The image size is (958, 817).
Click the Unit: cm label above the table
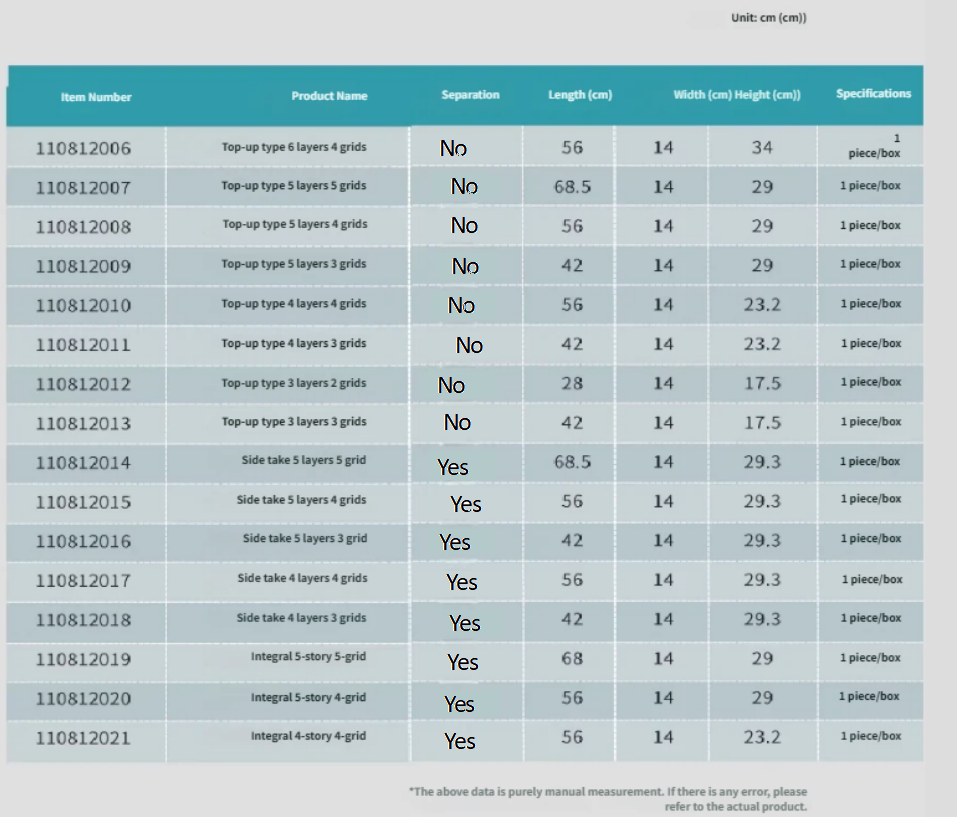pos(768,18)
